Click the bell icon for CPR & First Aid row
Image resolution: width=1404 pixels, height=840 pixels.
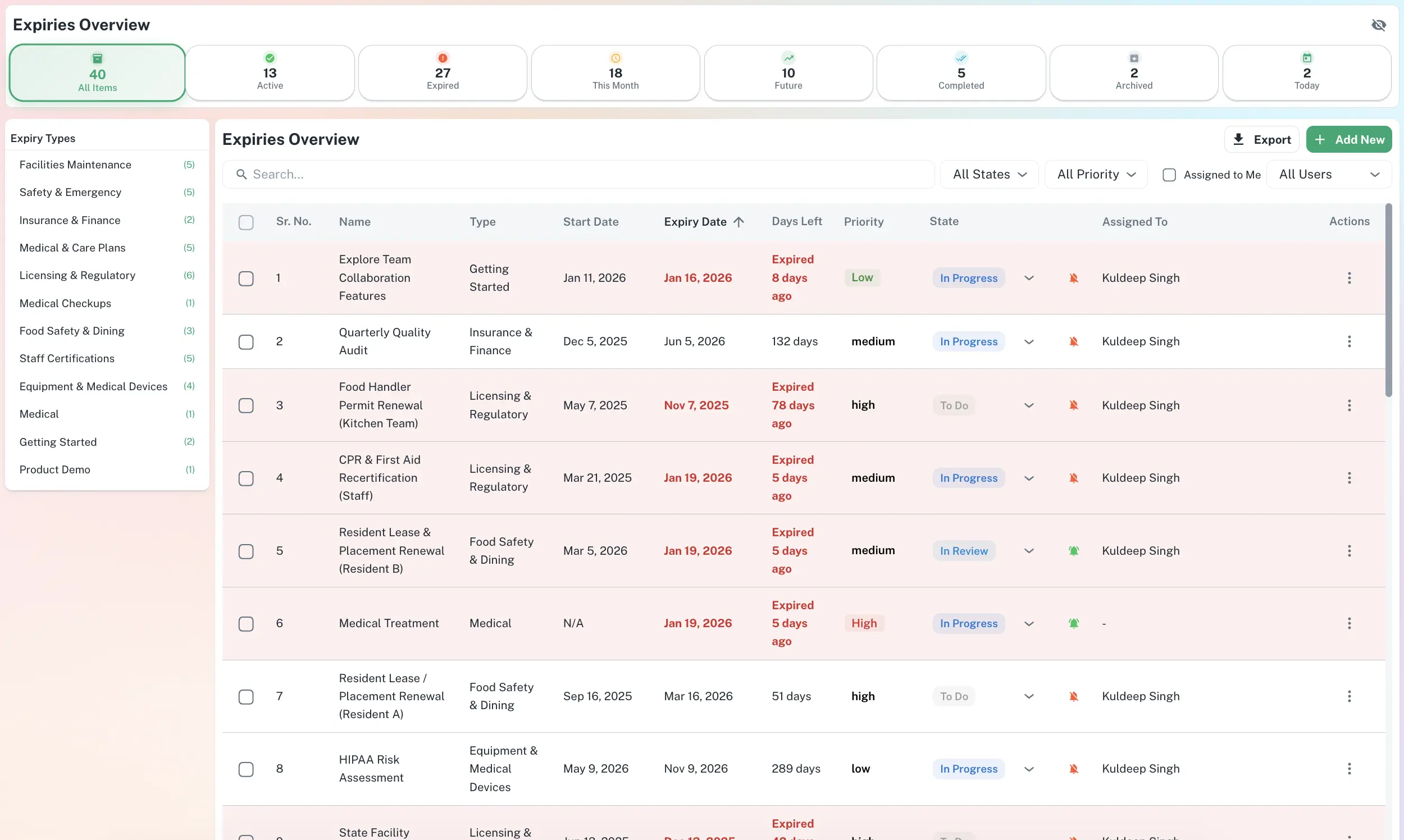click(x=1073, y=478)
